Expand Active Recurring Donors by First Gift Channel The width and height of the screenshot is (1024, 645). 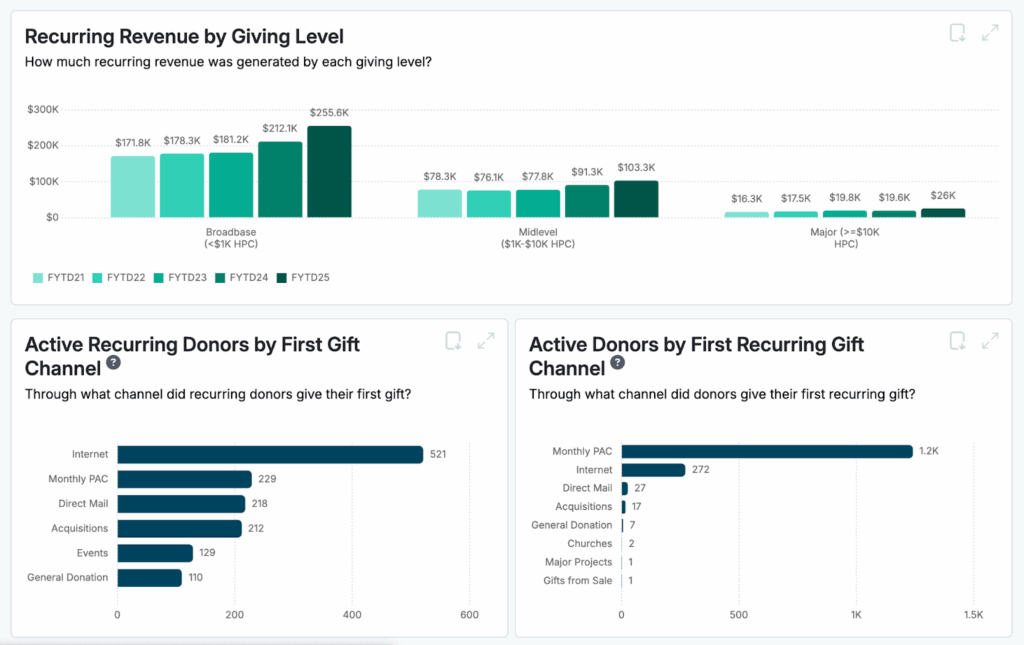(487, 341)
